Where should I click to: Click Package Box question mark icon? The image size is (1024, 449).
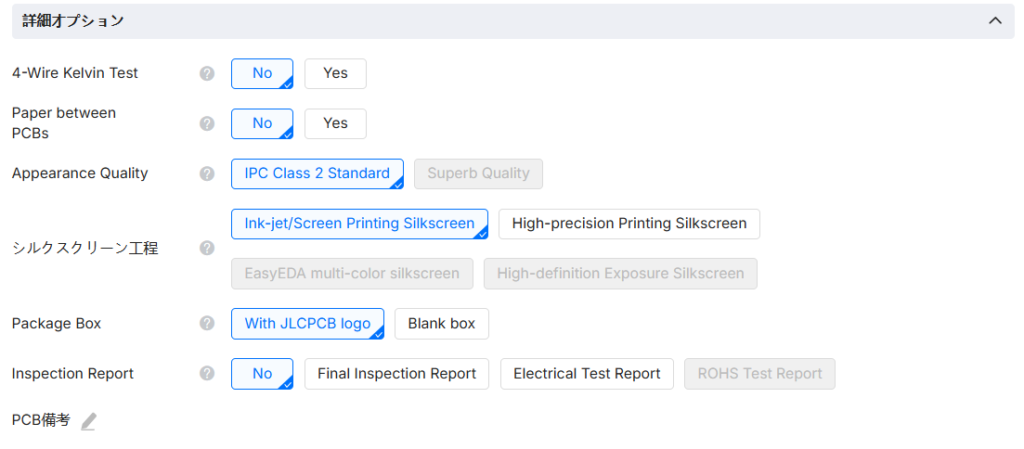tap(207, 323)
